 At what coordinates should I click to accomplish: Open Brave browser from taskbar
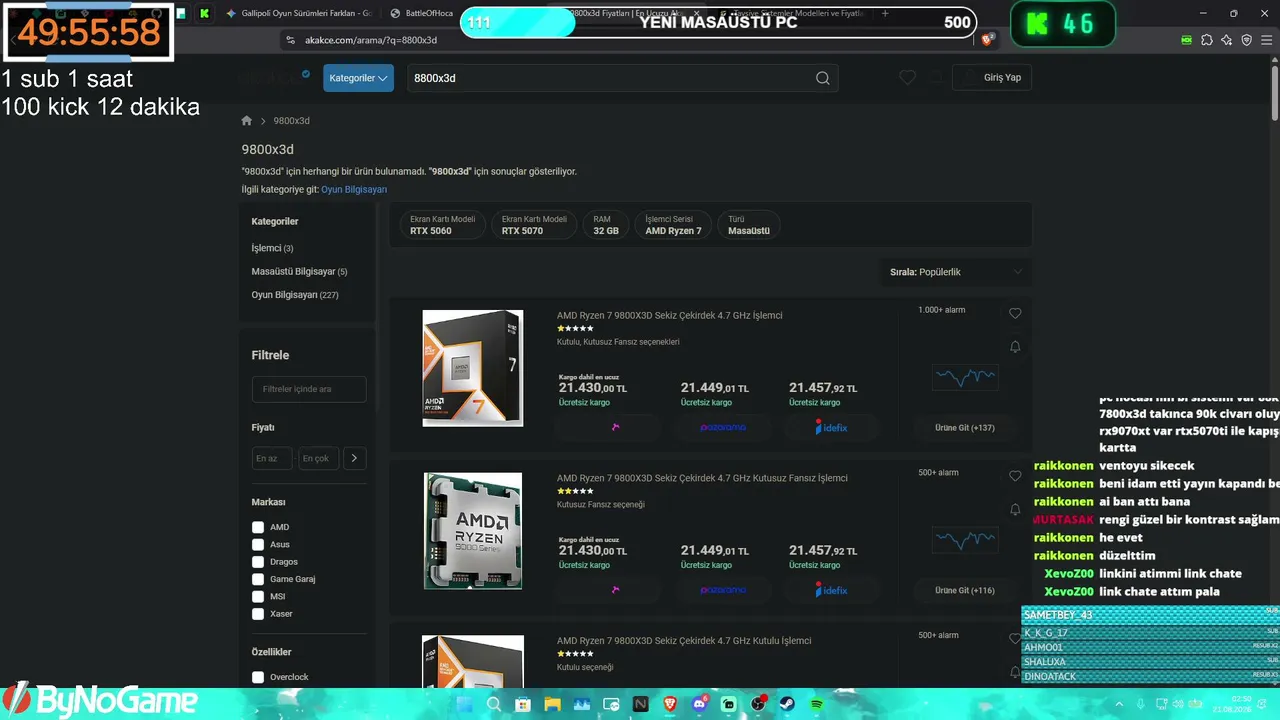click(670, 704)
